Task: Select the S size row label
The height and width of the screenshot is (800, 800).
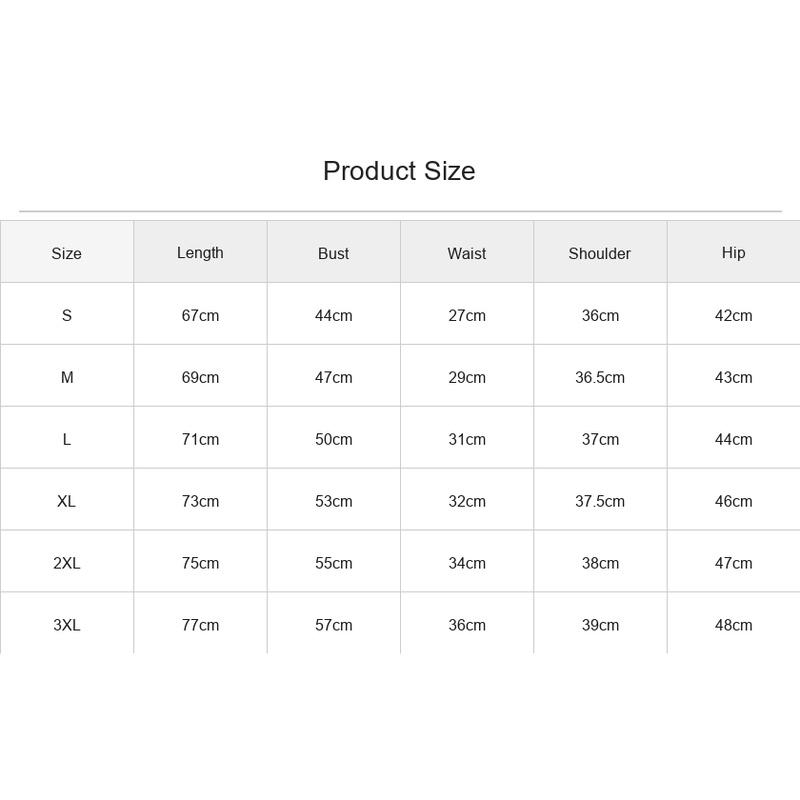Action: [x=66, y=315]
